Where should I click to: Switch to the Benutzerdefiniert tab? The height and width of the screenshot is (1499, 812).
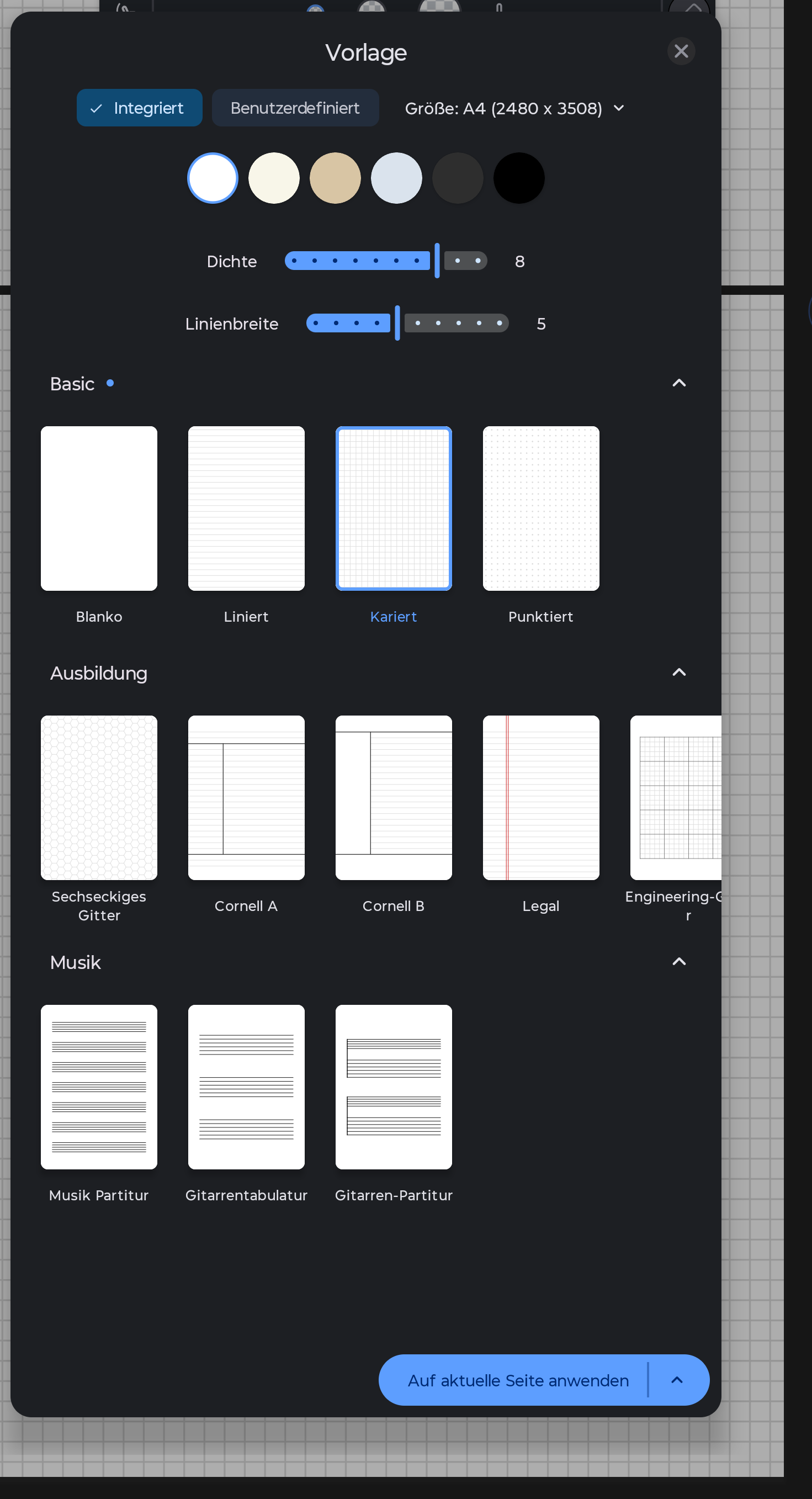pos(295,108)
